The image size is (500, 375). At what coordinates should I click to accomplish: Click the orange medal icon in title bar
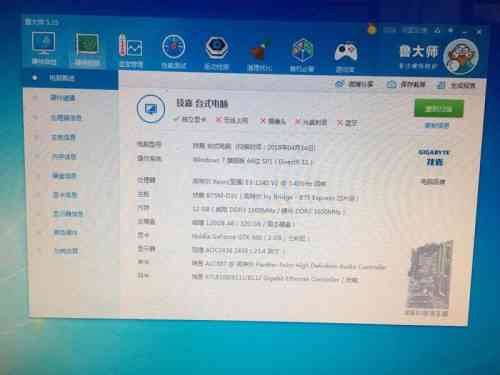click(372, 29)
